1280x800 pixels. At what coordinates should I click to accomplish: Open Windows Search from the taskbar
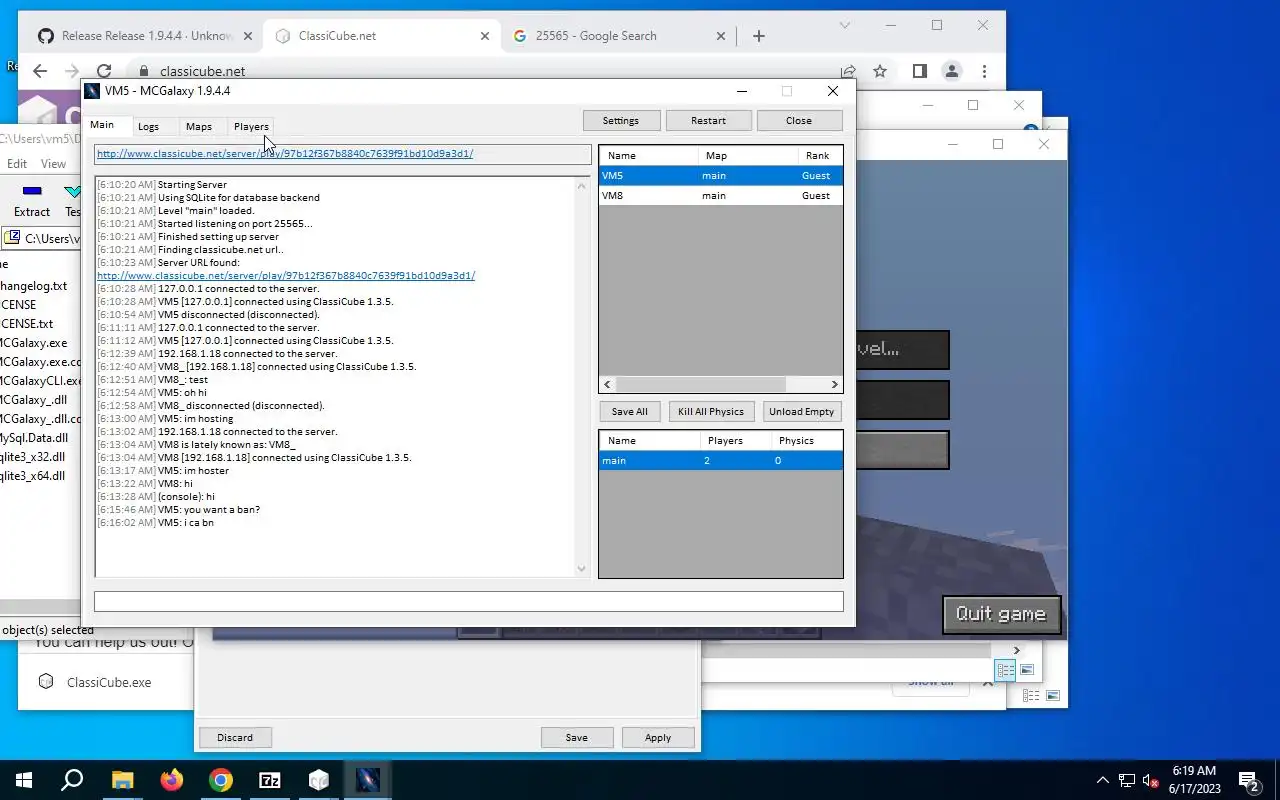pyautogui.click(x=72, y=780)
